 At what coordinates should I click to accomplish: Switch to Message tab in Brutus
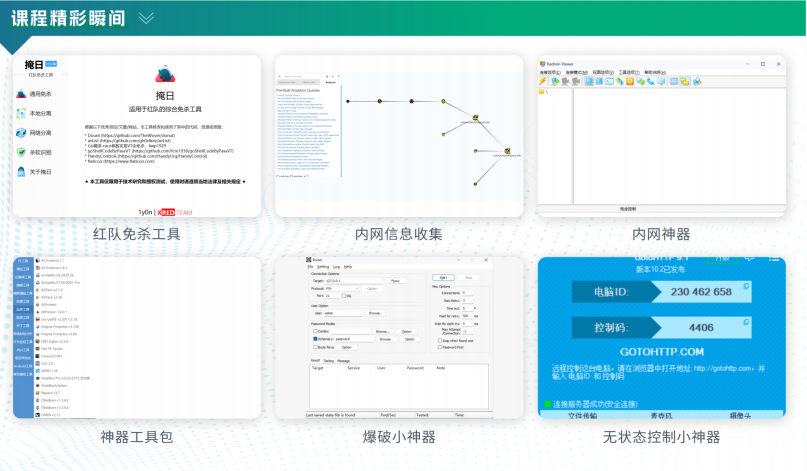point(343,361)
